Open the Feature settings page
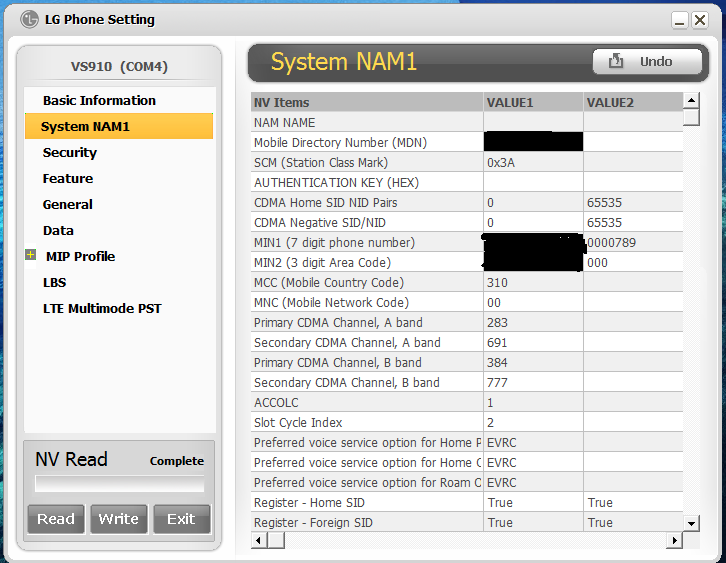Image resolution: width=726 pixels, height=563 pixels. [x=68, y=179]
